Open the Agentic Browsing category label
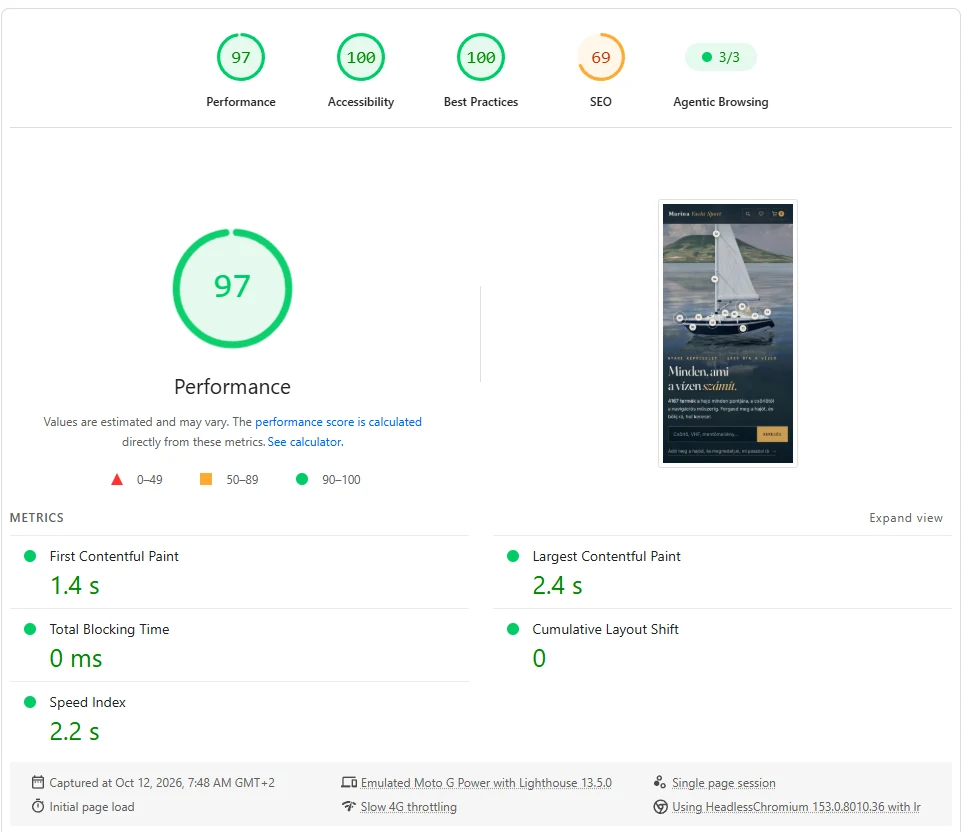963x832 pixels. (720, 102)
